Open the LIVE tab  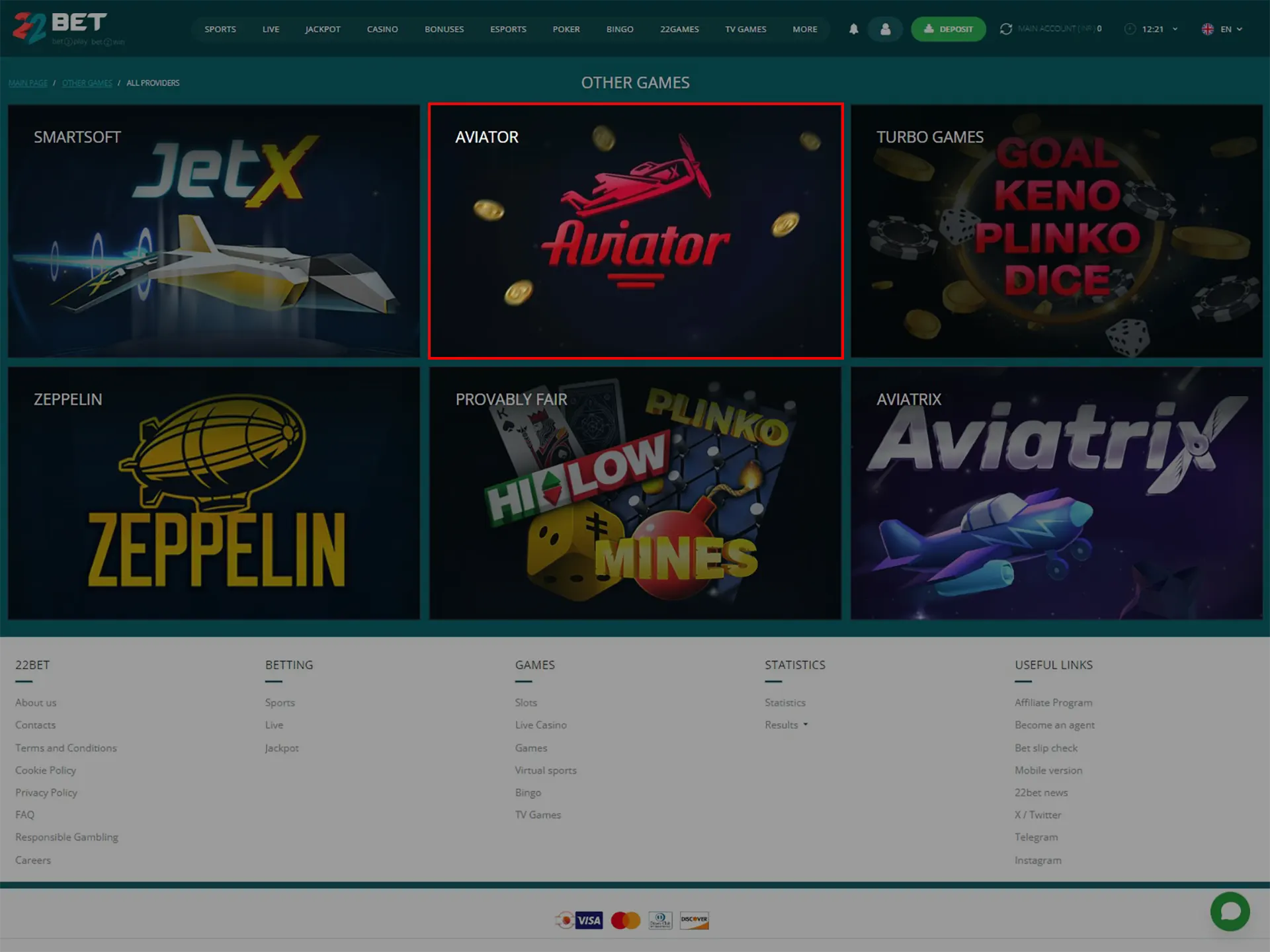[271, 29]
